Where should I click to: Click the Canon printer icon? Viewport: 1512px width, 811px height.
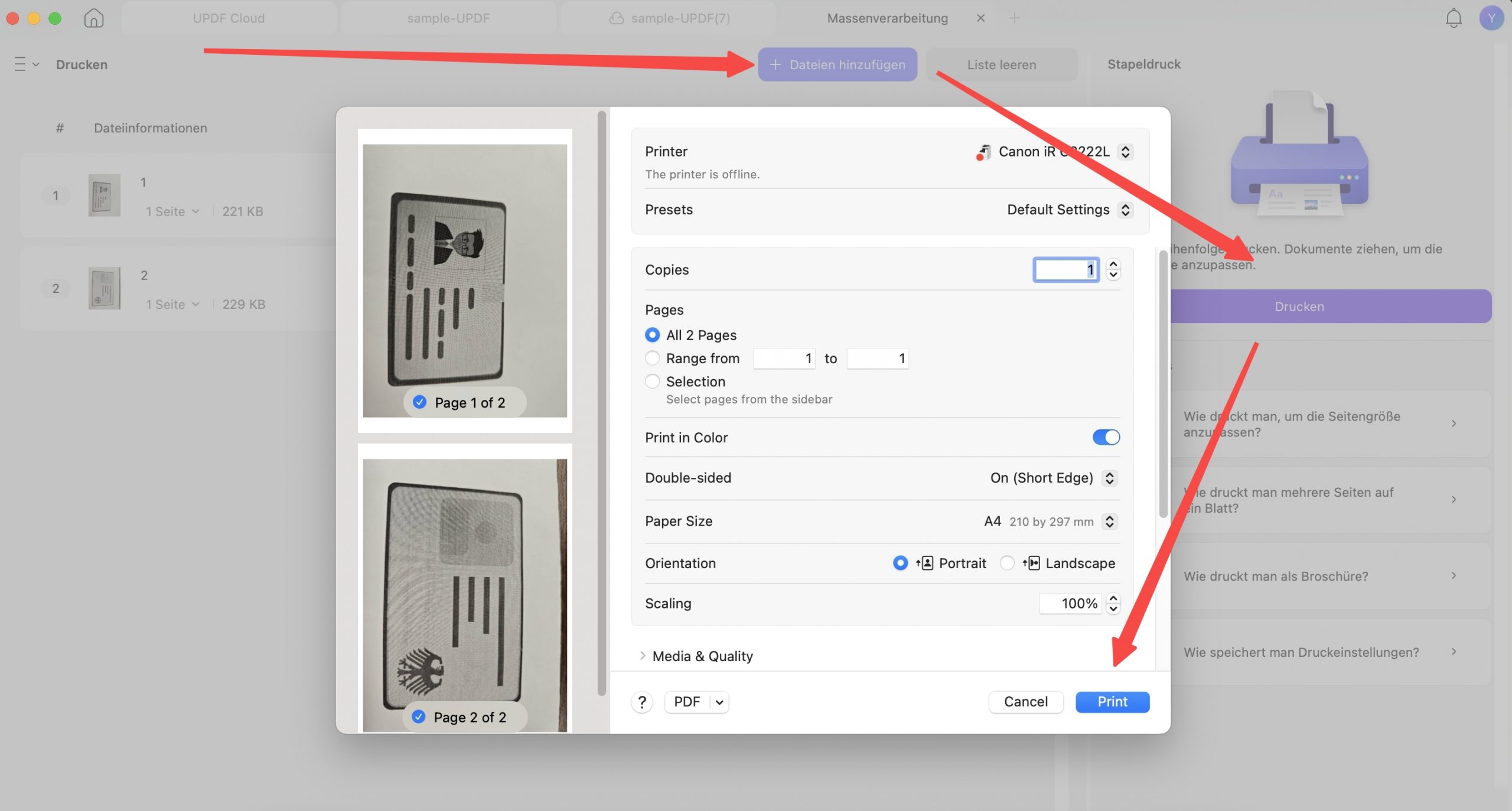[983, 152]
